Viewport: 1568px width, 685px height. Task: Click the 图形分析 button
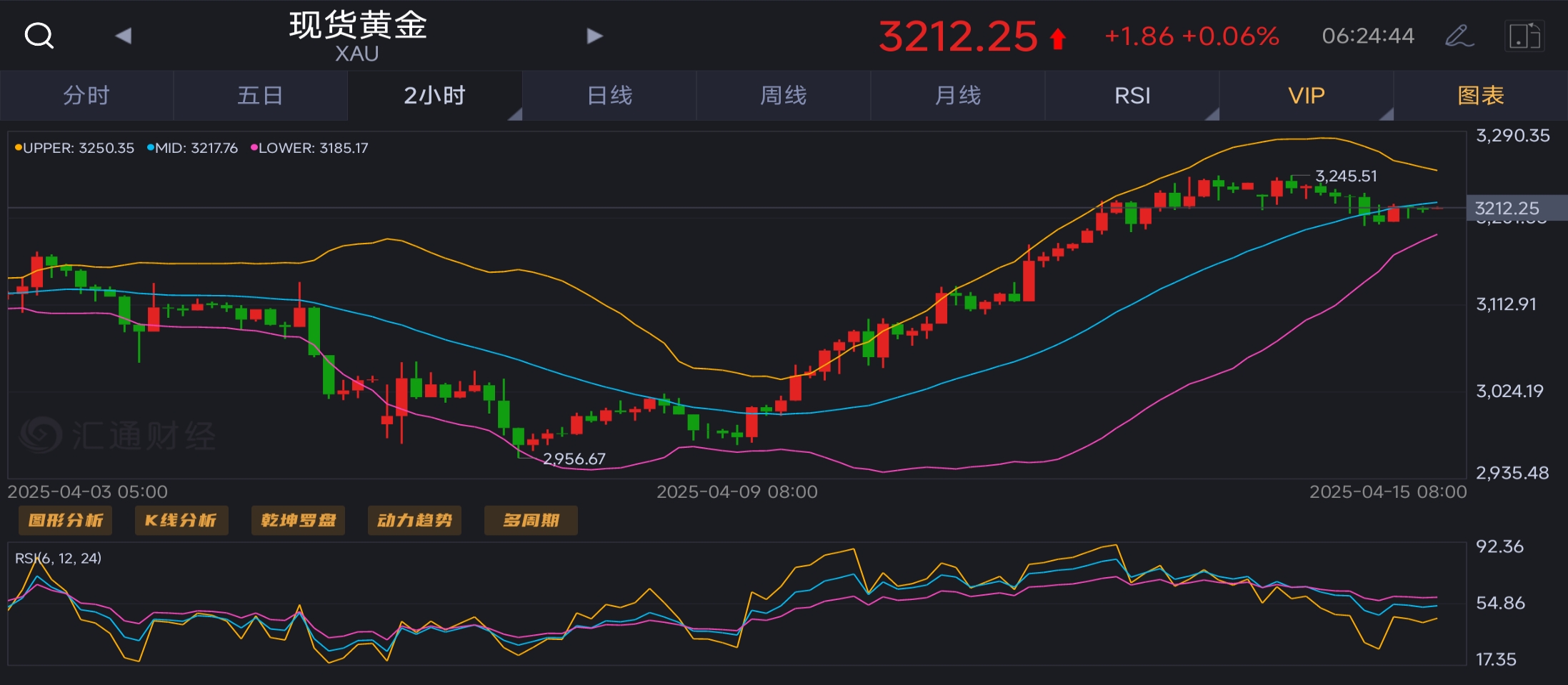(x=66, y=520)
